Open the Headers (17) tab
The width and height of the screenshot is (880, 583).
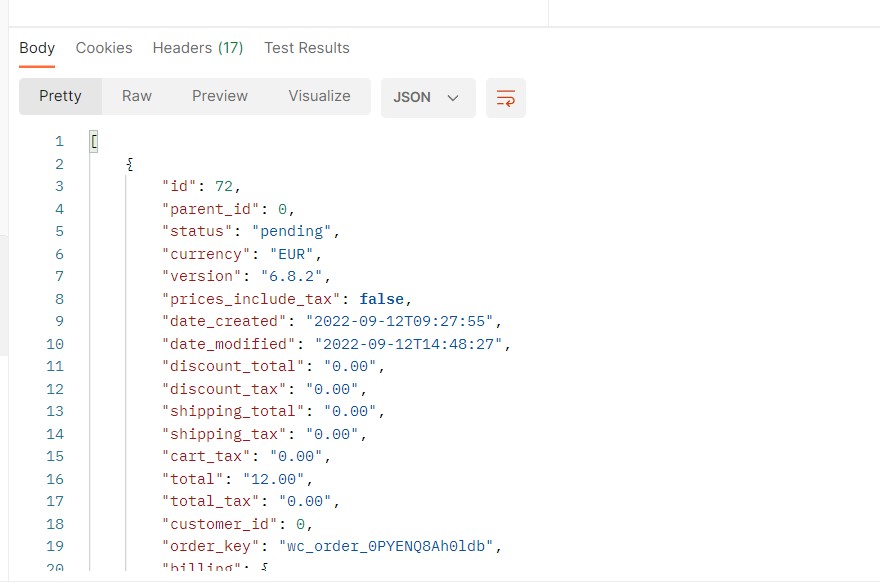pyautogui.click(x=198, y=48)
